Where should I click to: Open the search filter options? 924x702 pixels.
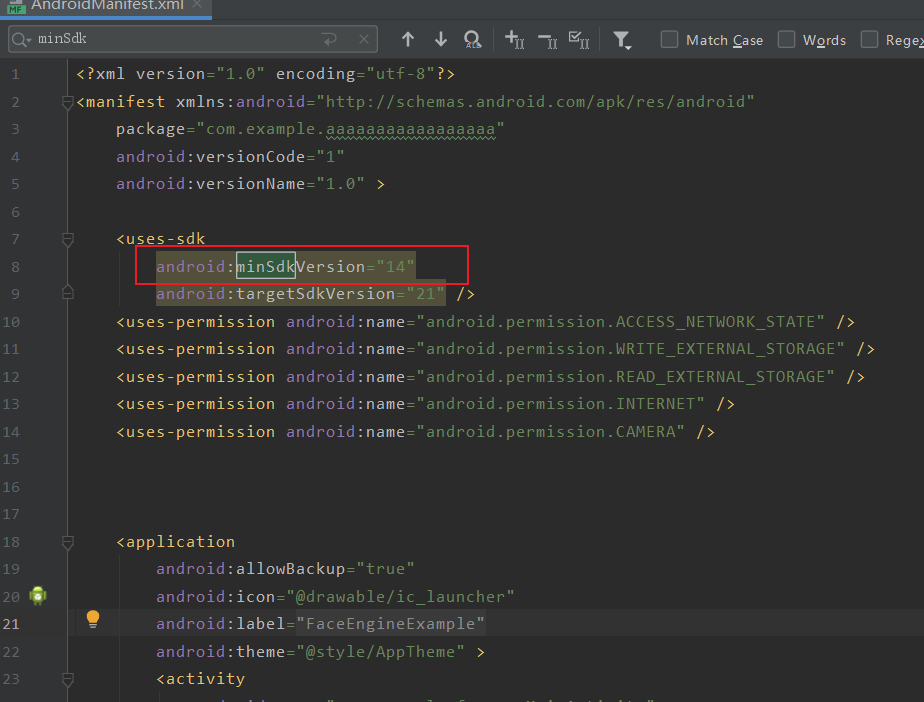[x=622, y=39]
